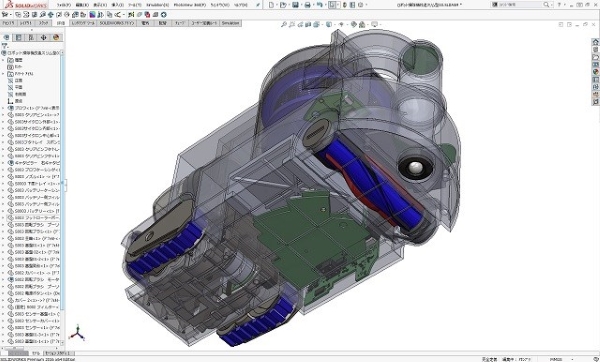The width and height of the screenshot is (600, 362).
Task: Click the command search input field
Action: click(518, 5)
